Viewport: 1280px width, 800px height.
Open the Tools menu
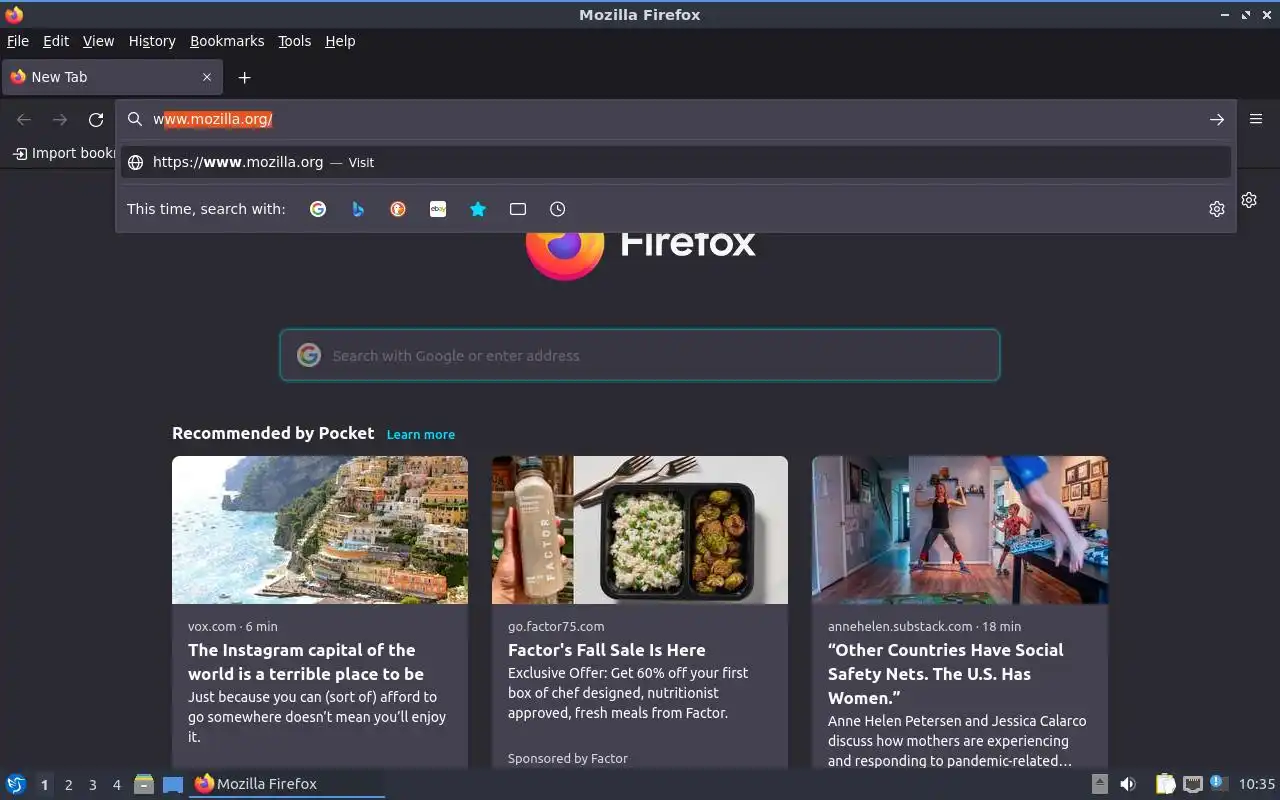point(294,41)
